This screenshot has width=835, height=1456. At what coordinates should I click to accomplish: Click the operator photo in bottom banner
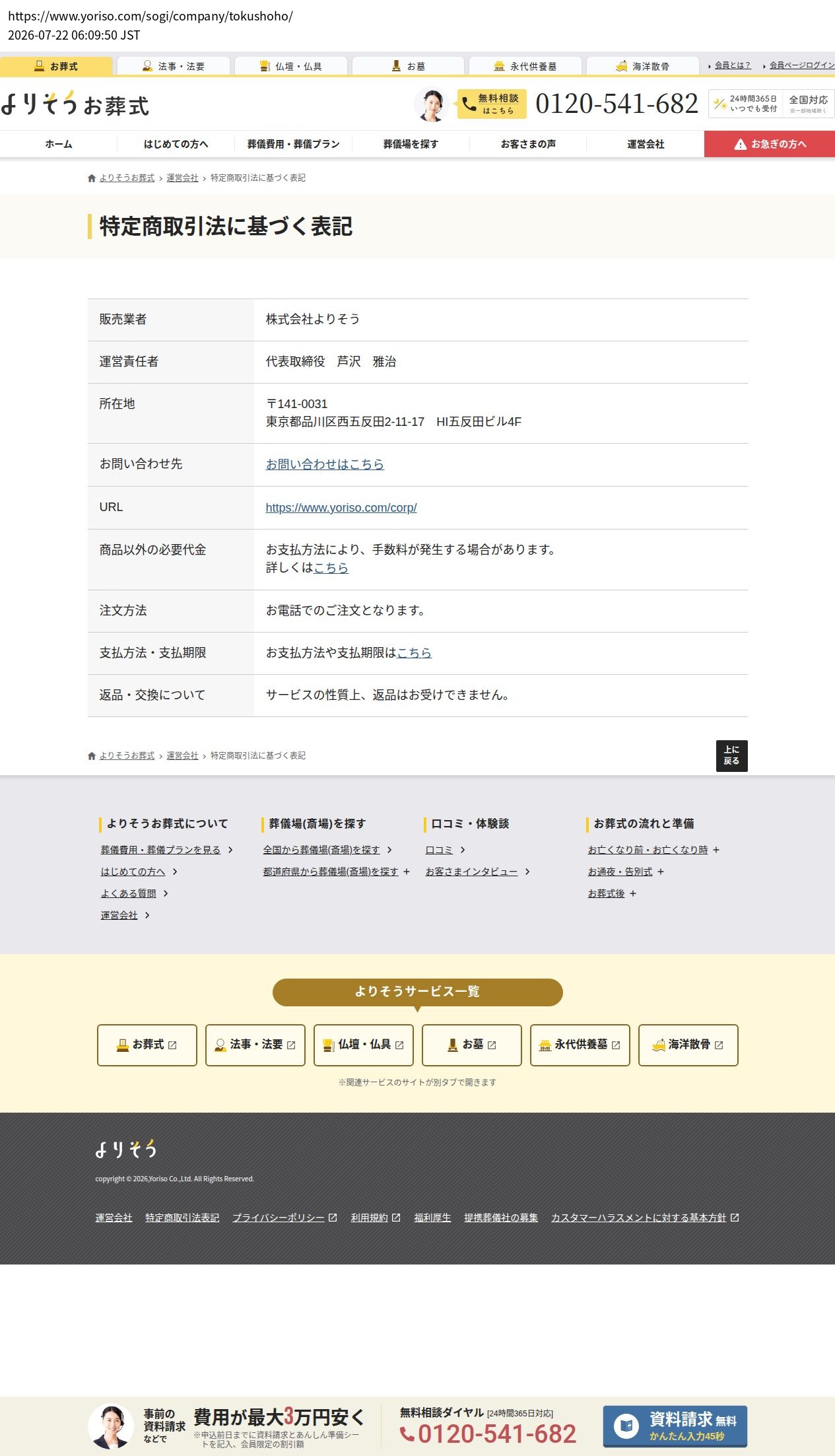point(111,1426)
